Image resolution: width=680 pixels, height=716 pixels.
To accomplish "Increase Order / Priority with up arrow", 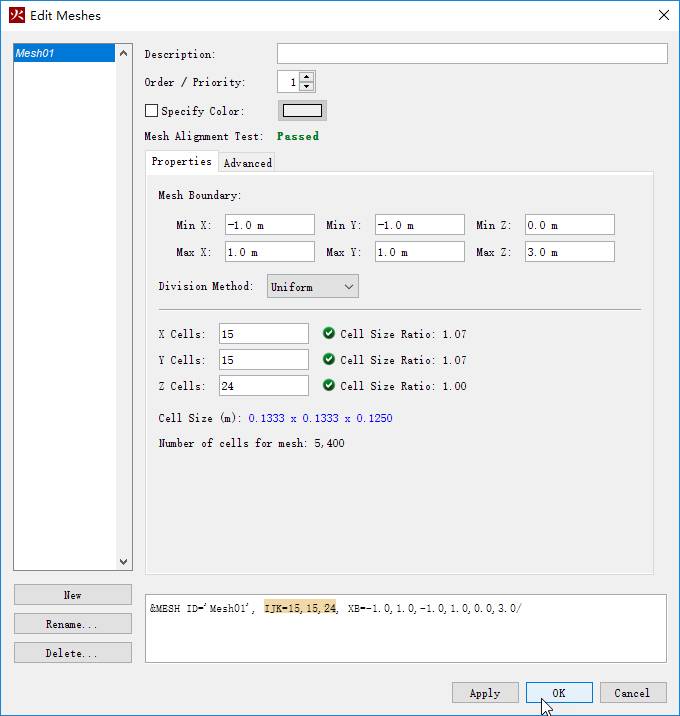I will [x=306, y=77].
